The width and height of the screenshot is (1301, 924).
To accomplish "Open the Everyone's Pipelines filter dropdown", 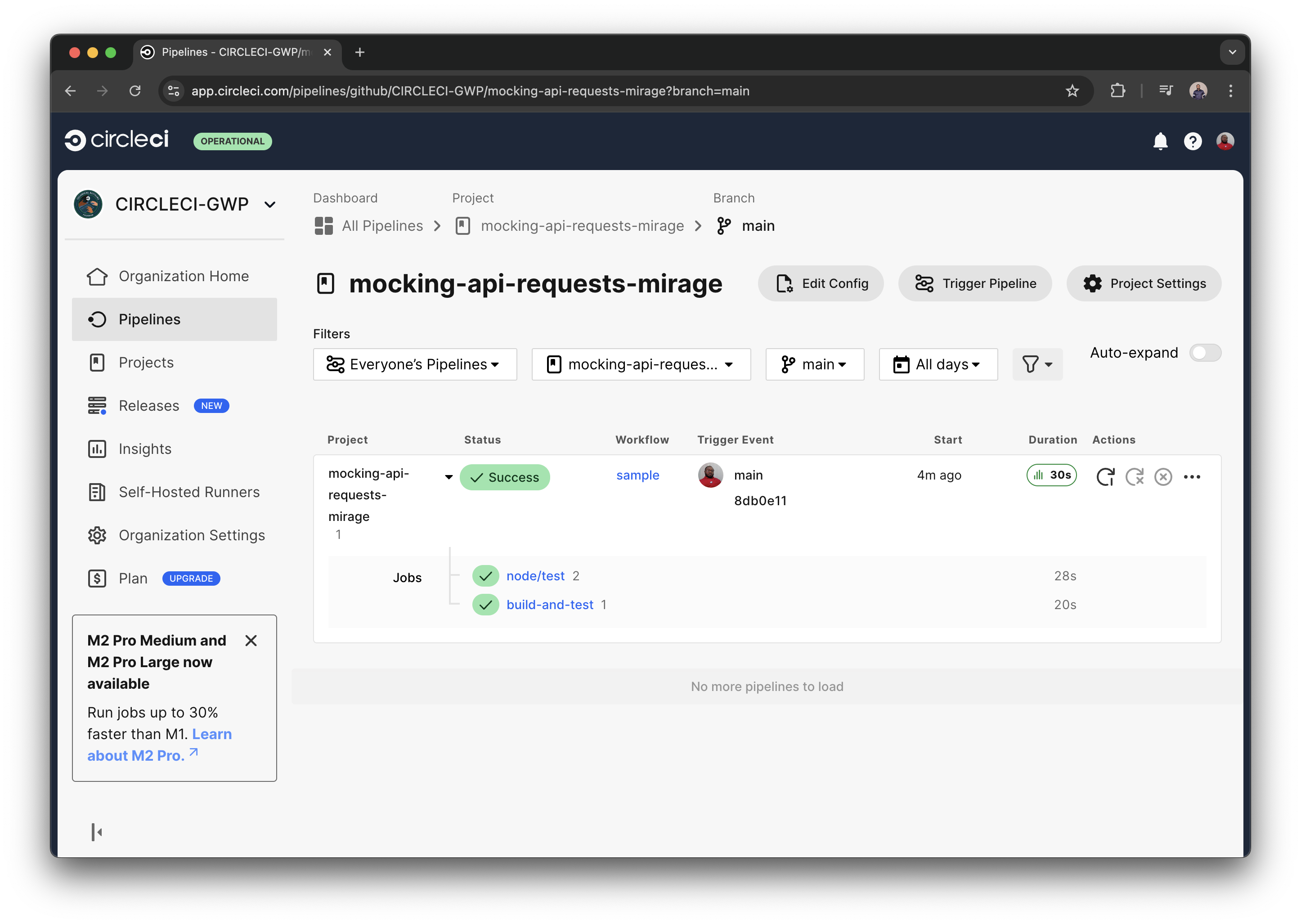I will [x=415, y=364].
